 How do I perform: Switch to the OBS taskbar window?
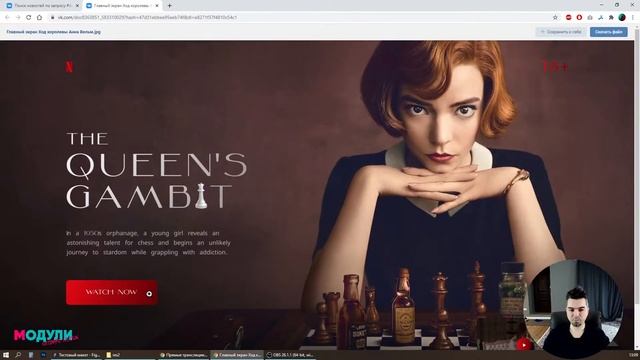tap(291, 355)
